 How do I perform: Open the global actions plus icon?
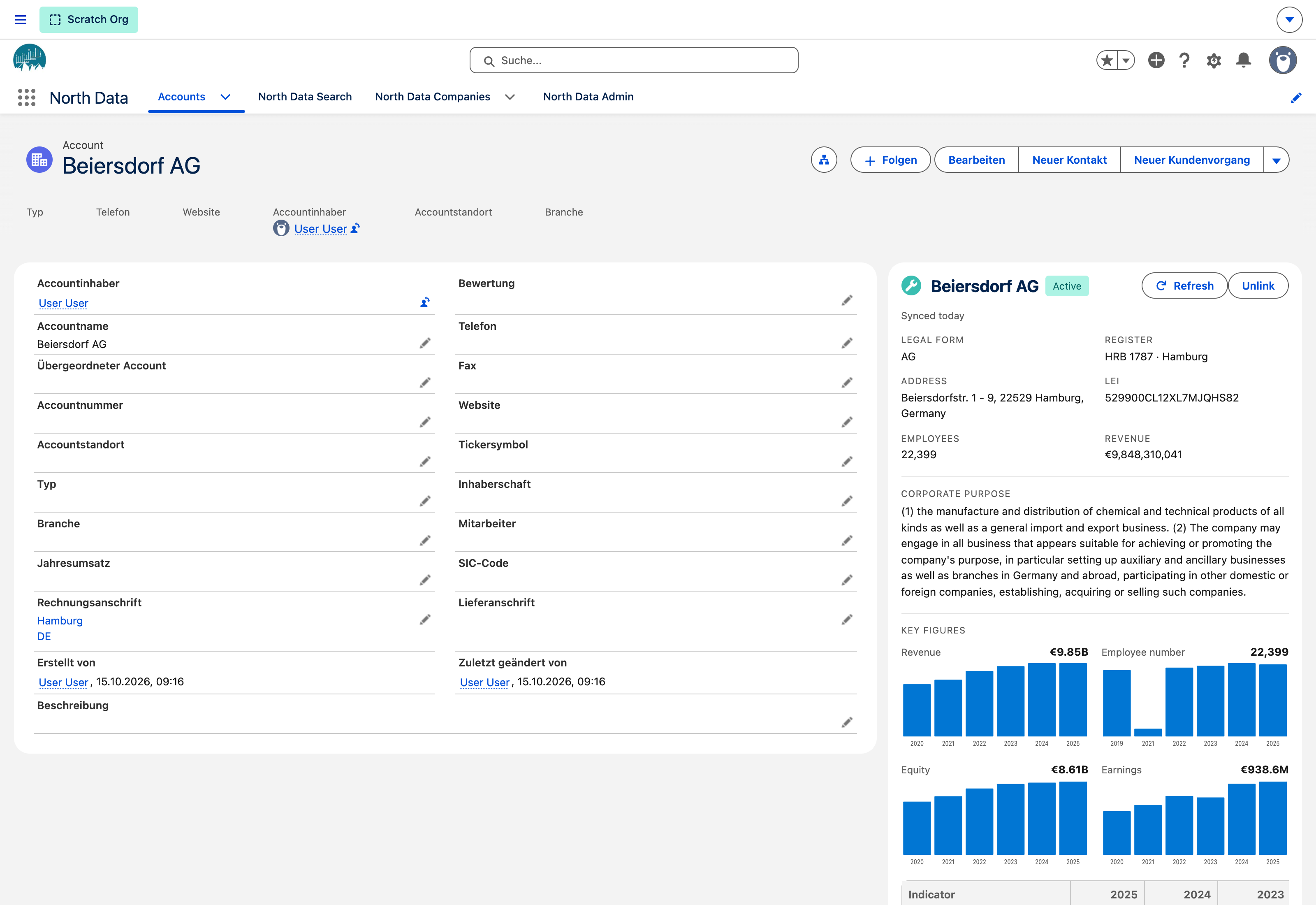(1156, 60)
